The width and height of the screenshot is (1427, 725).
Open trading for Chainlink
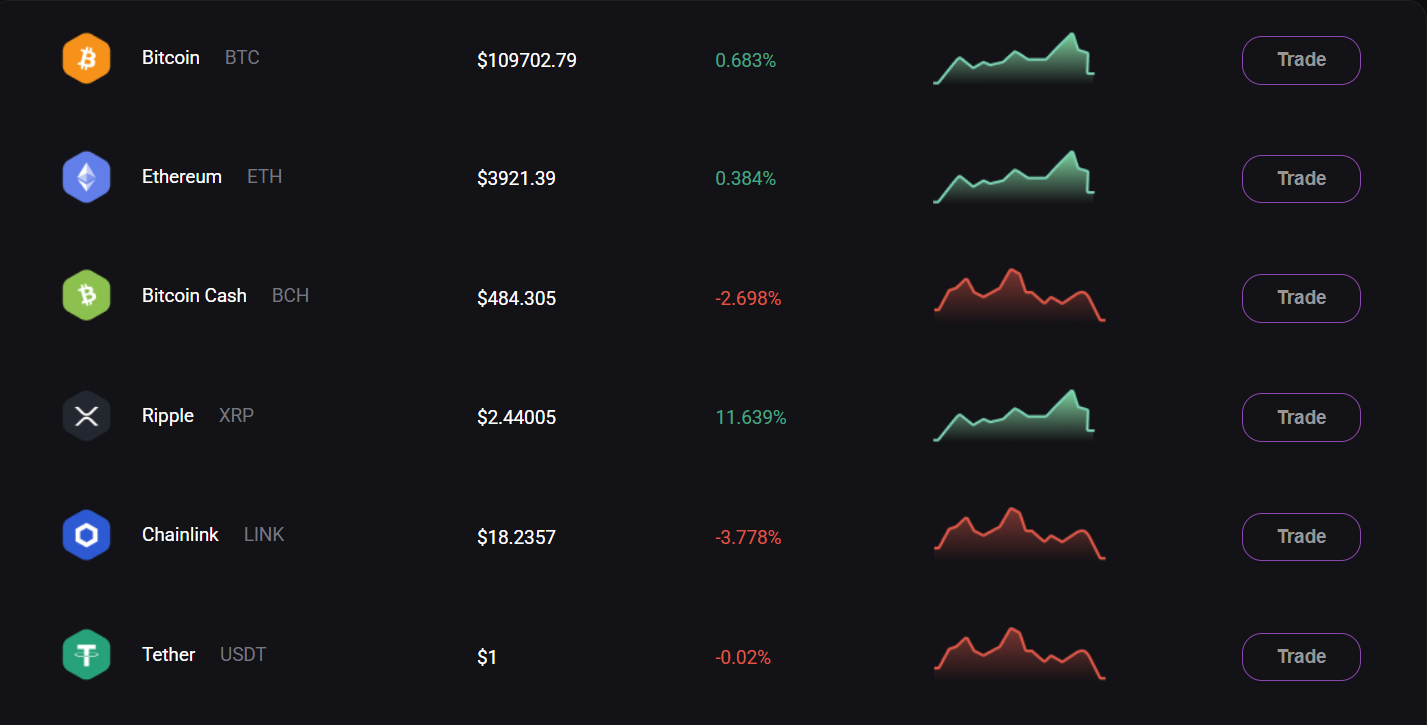1300,537
